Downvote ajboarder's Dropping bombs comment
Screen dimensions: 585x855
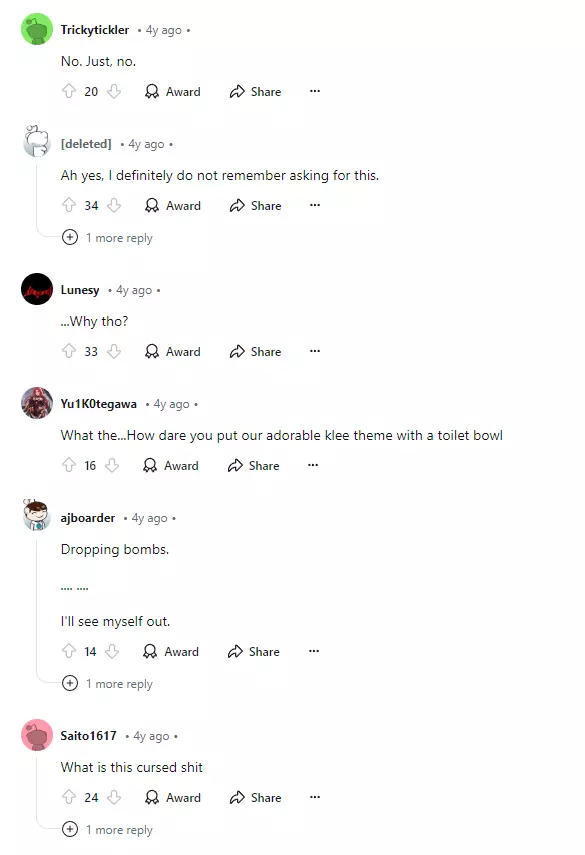click(x=112, y=651)
